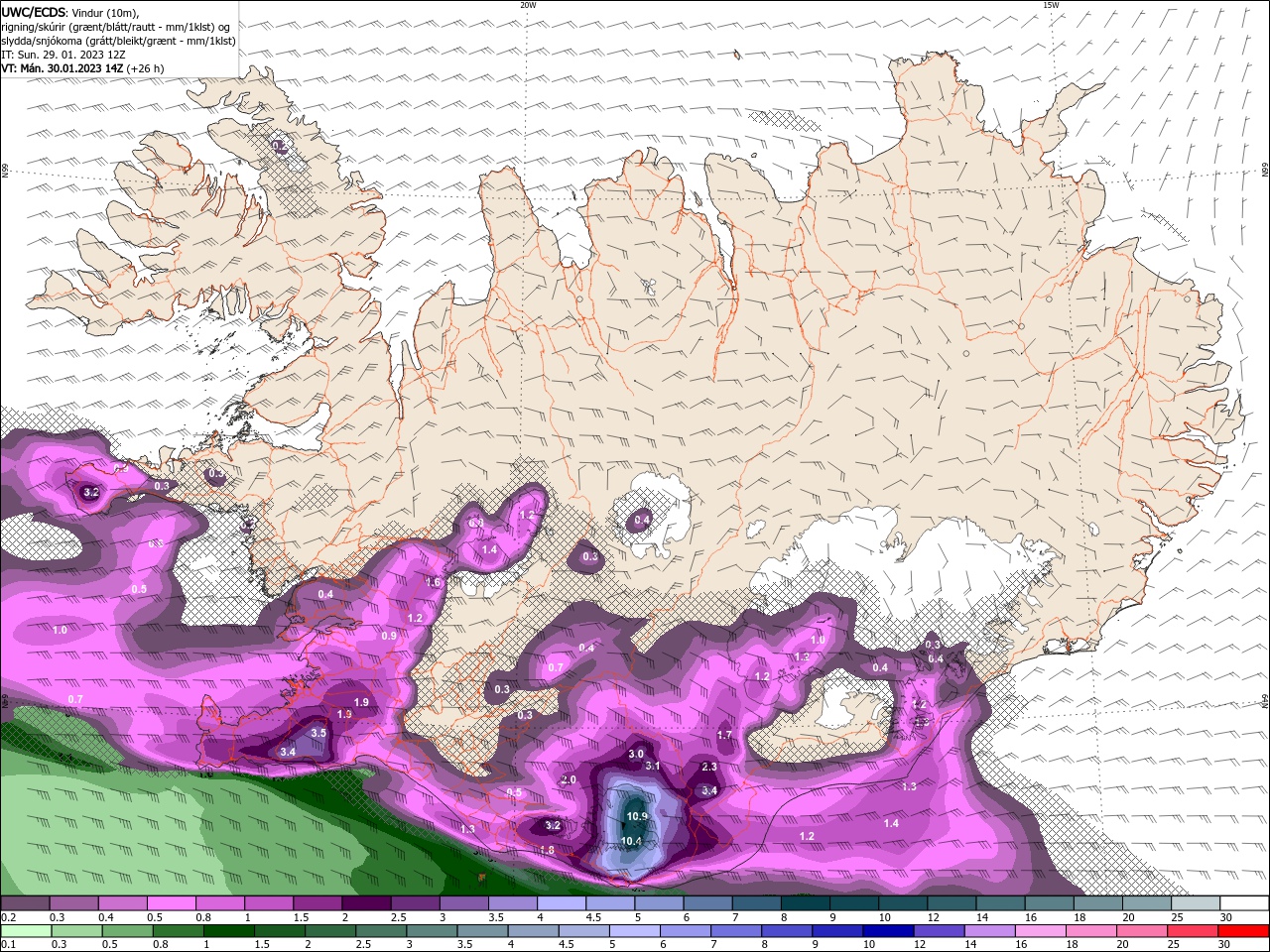The height and width of the screenshot is (952, 1270).
Task: Choose the dull purple 0.2 swatch in upper legend
Action: pos(25,903)
